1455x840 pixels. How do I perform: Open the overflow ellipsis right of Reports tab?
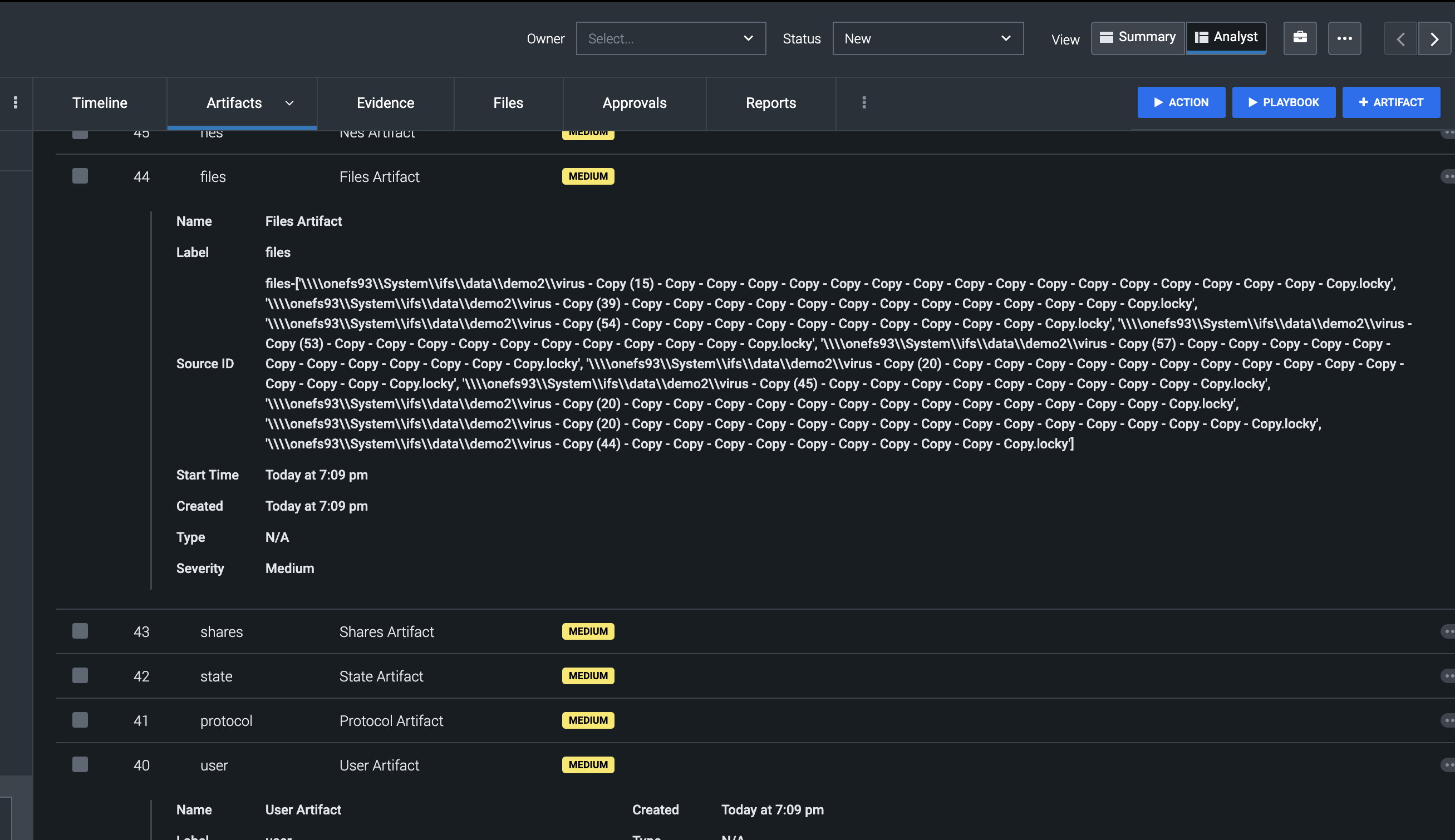(863, 103)
